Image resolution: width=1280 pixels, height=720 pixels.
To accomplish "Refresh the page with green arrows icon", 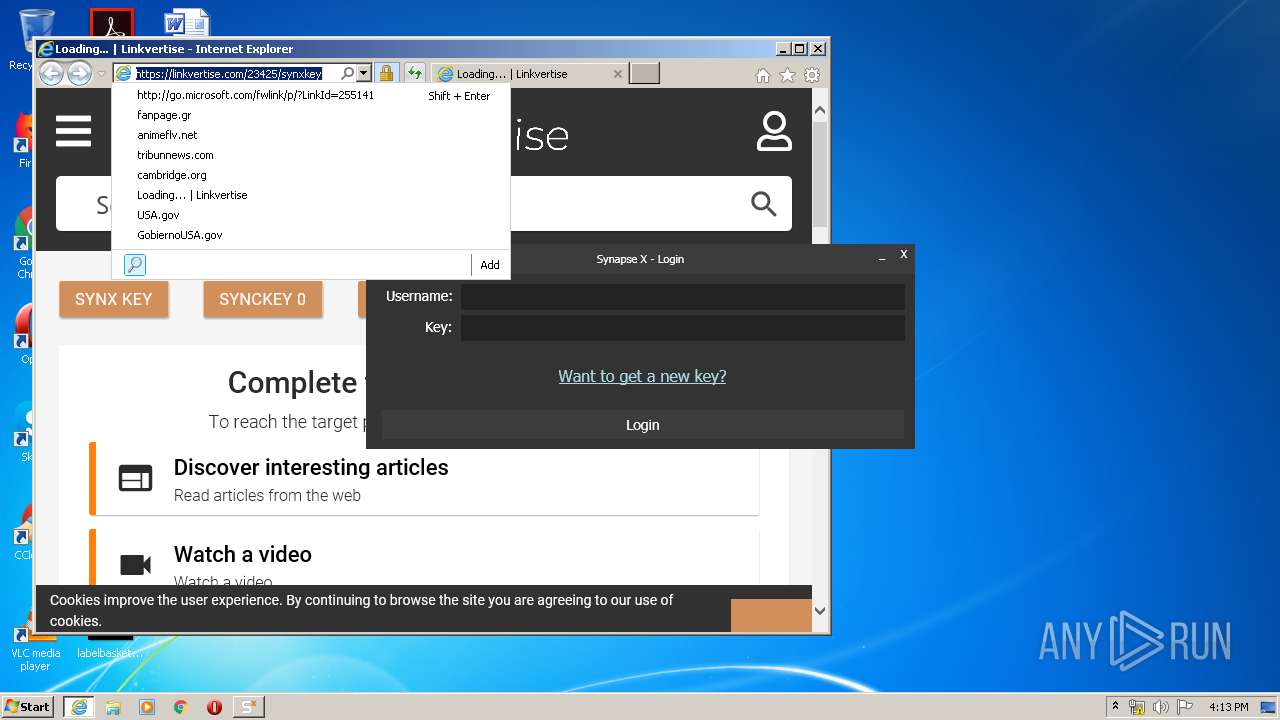I will click(x=413, y=74).
